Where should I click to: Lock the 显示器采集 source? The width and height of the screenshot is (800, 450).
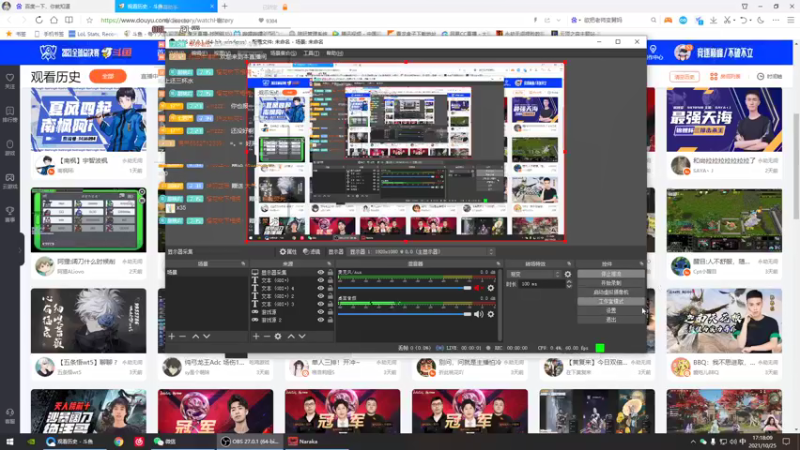click(330, 272)
